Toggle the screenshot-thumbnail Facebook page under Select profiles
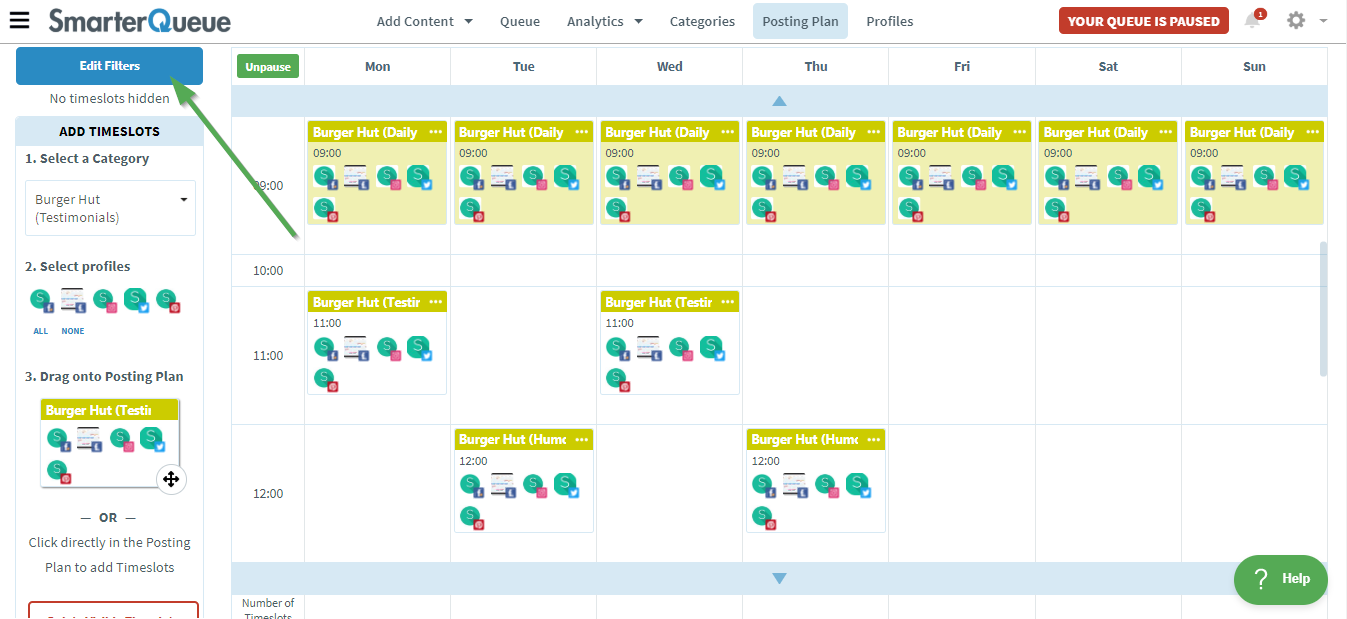The height and width of the screenshot is (619, 1347). pos(74,300)
